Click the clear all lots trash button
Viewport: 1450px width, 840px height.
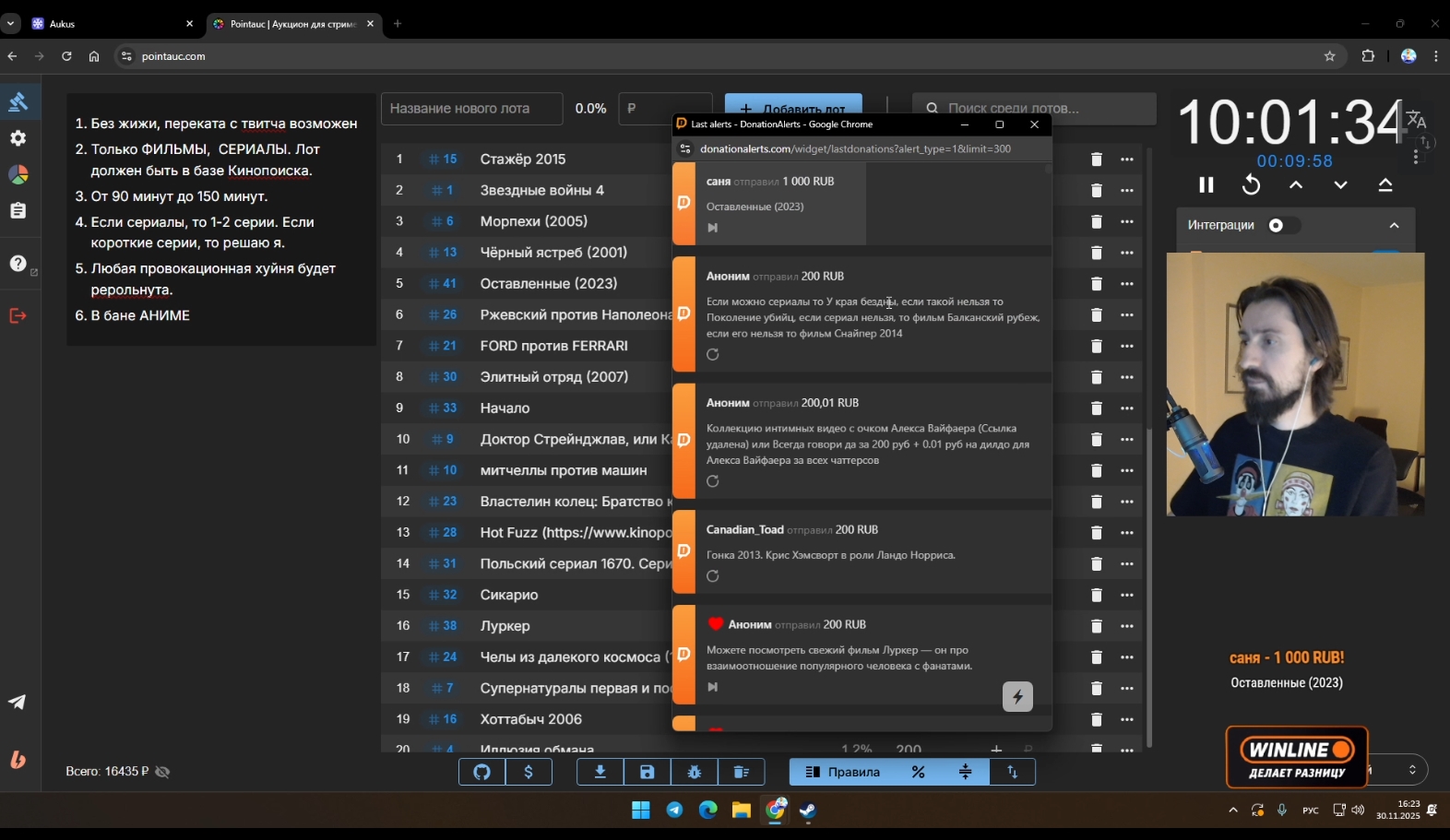[742, 772]
